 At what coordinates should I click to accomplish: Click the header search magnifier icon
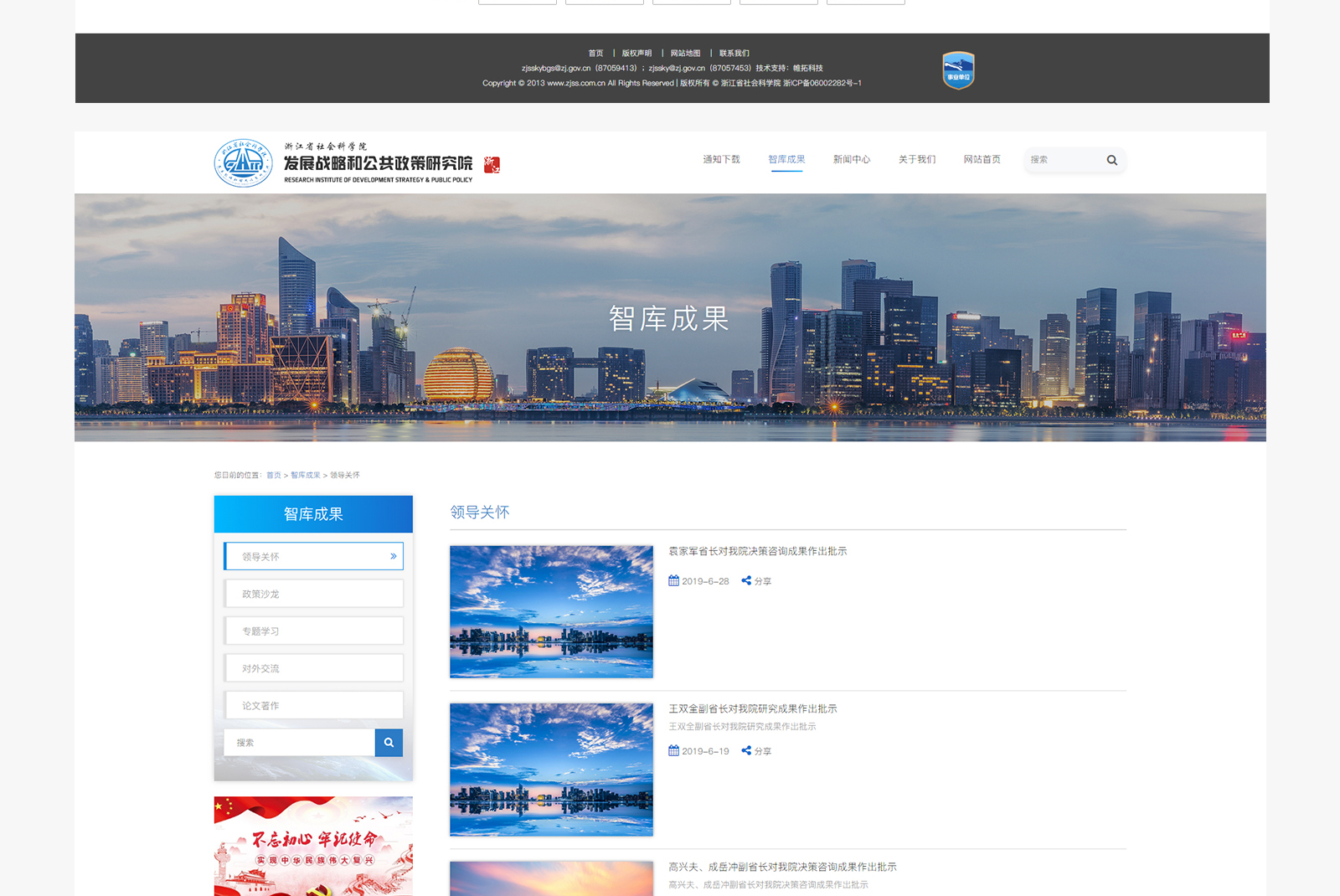coord(1111,160)
